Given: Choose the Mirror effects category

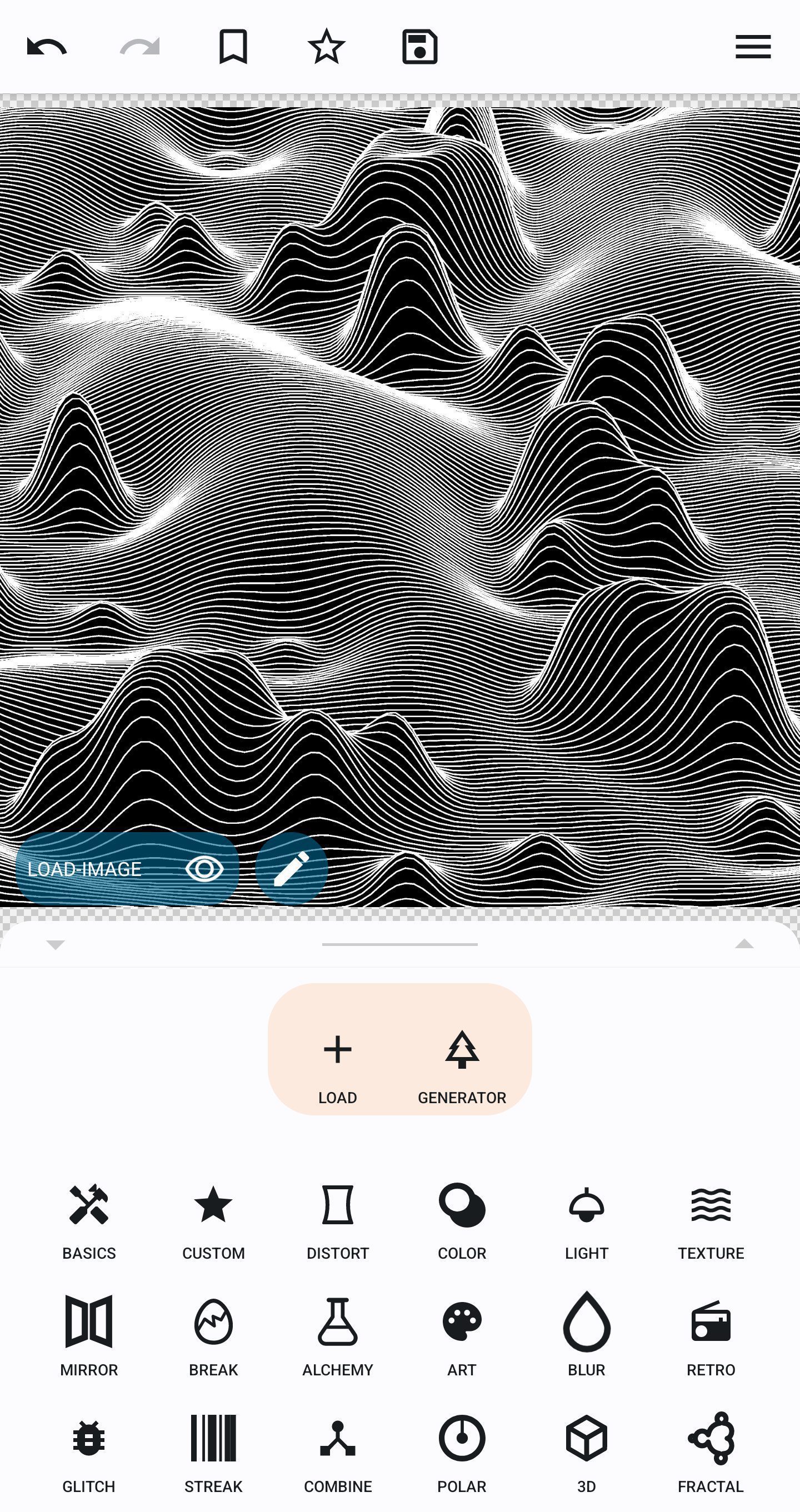Looking at the screenshot, I should tap(89, 1336).
